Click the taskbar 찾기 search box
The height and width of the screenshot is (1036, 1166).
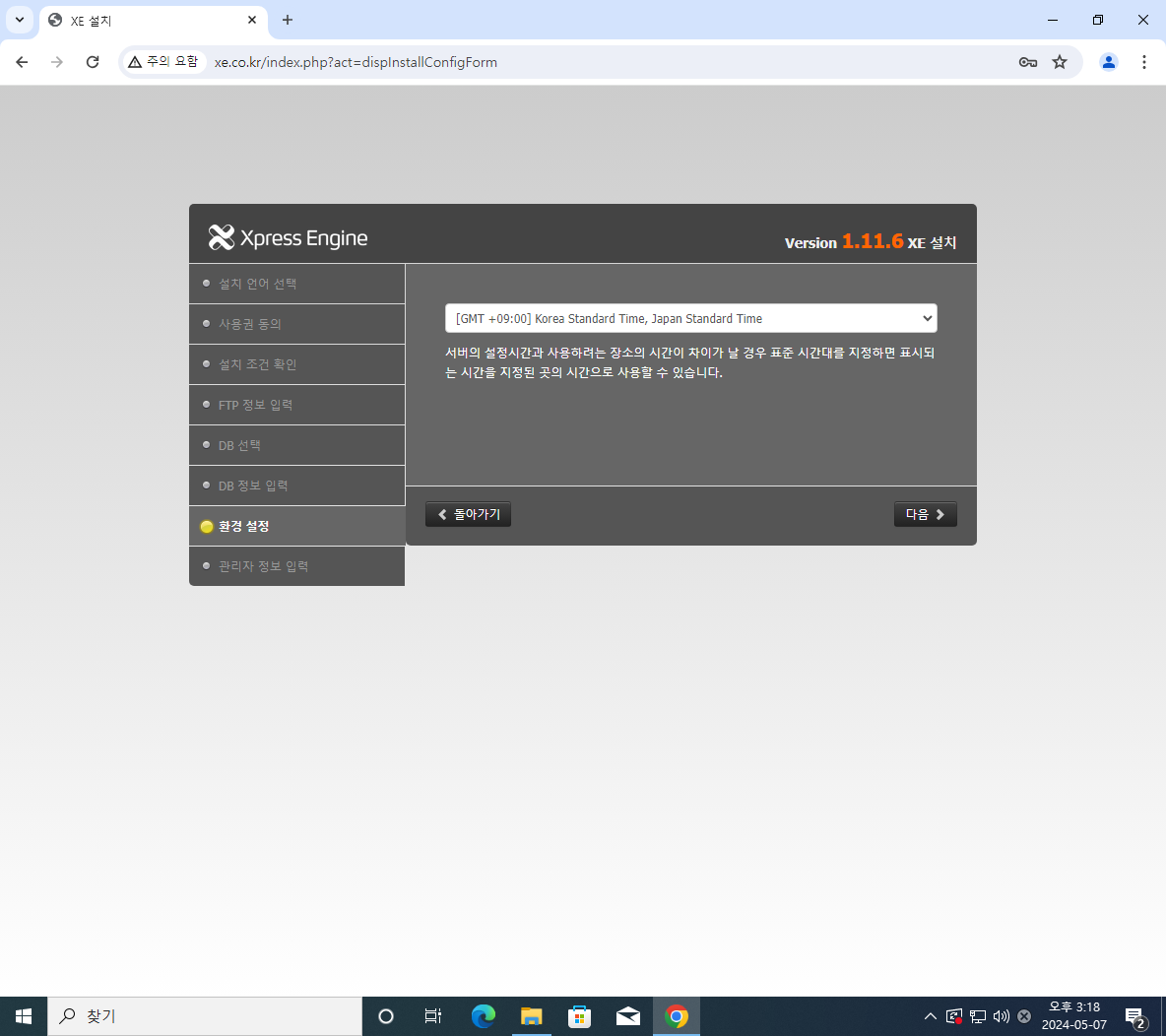[x=205, y=1016]
